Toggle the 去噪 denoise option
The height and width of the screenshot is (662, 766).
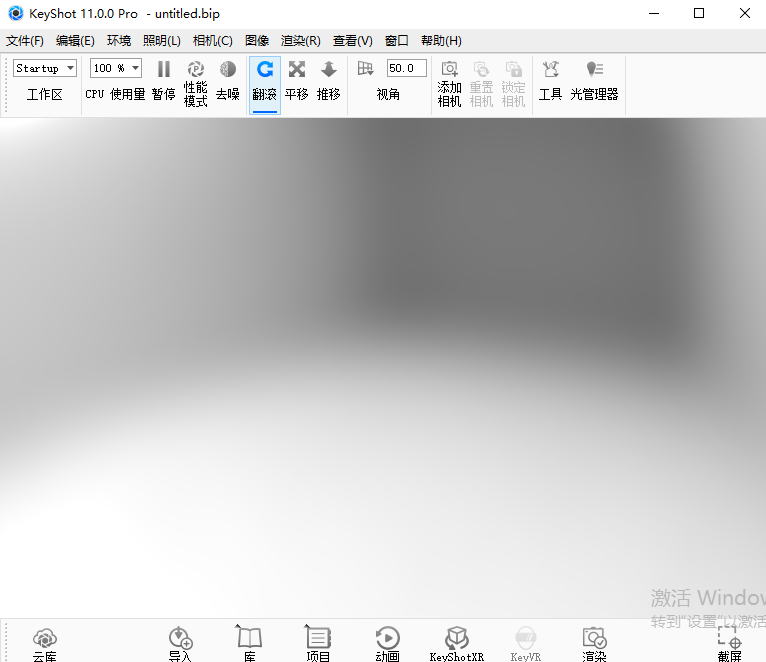pyautogui.click(x=228, y=81)
